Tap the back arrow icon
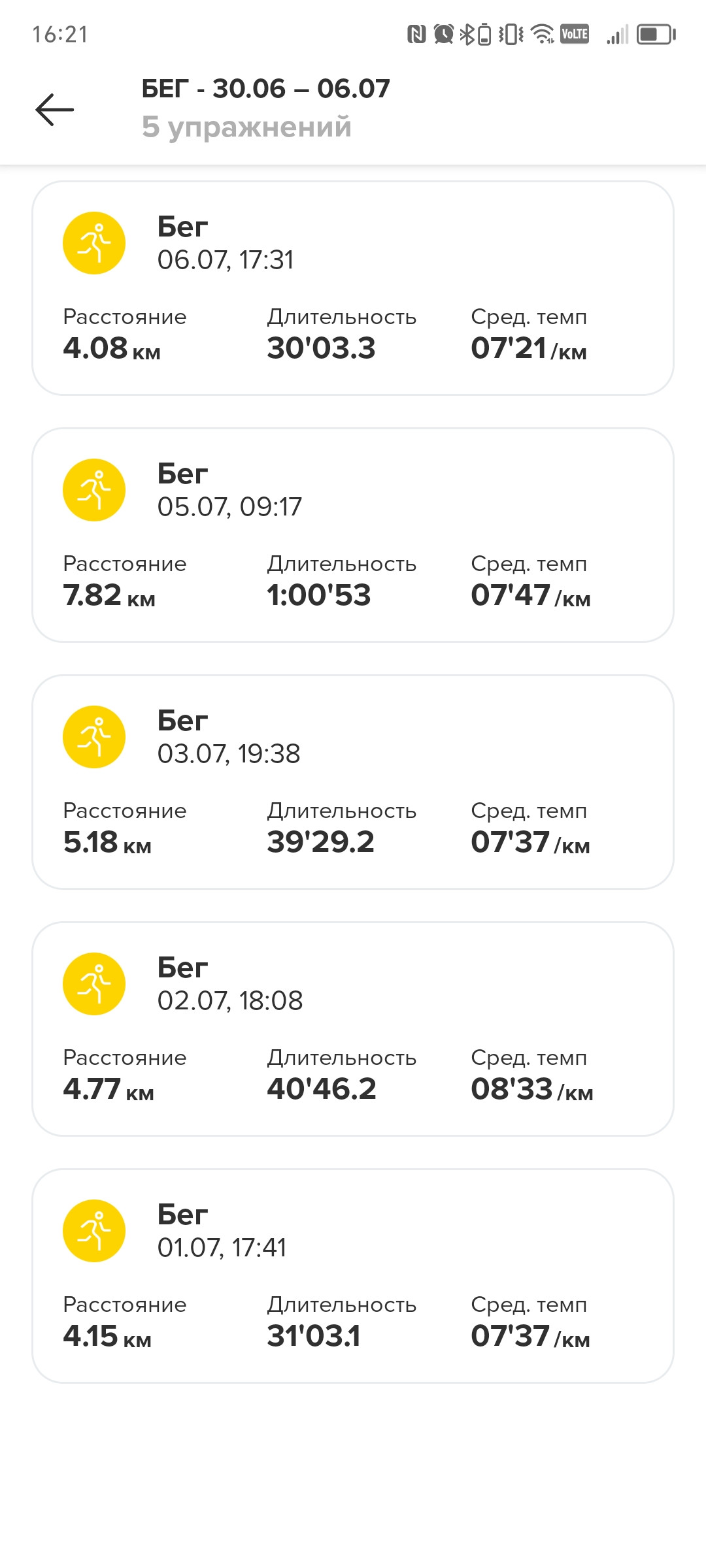Image resolution: width=706 pixels, height=1568 pixels. (x=54, y=109)
